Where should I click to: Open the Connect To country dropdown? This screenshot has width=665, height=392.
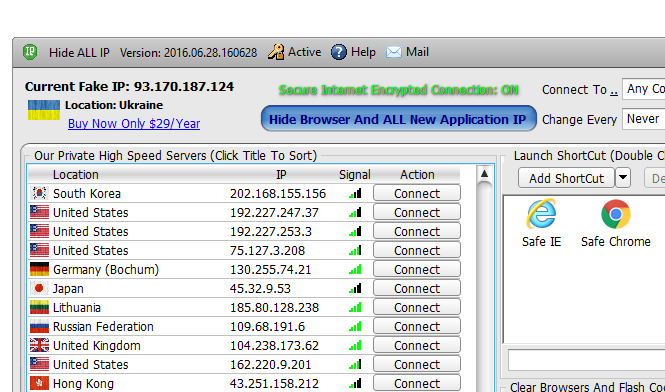point(643,89)
